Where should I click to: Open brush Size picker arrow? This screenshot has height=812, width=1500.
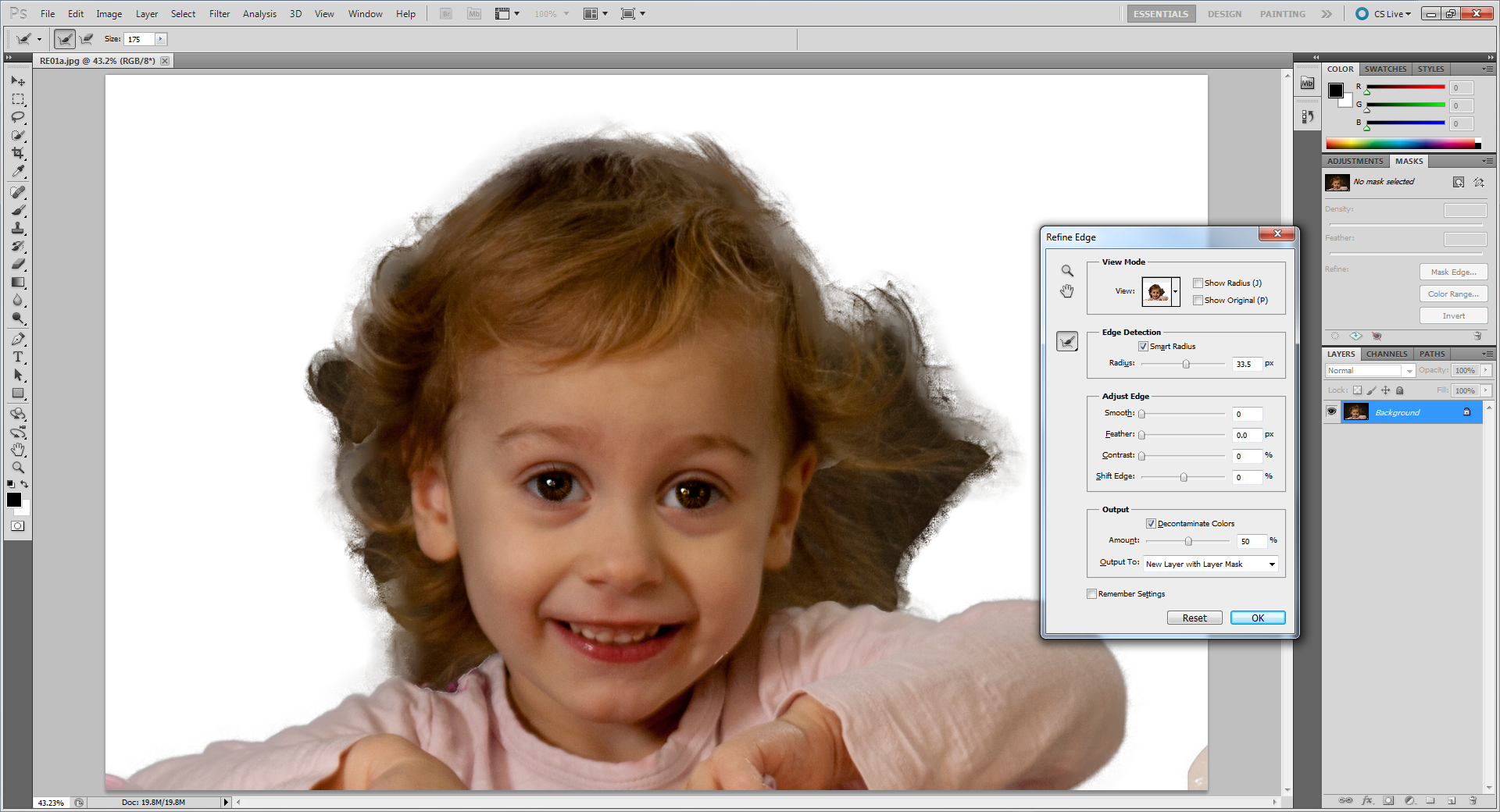(161, 39)
